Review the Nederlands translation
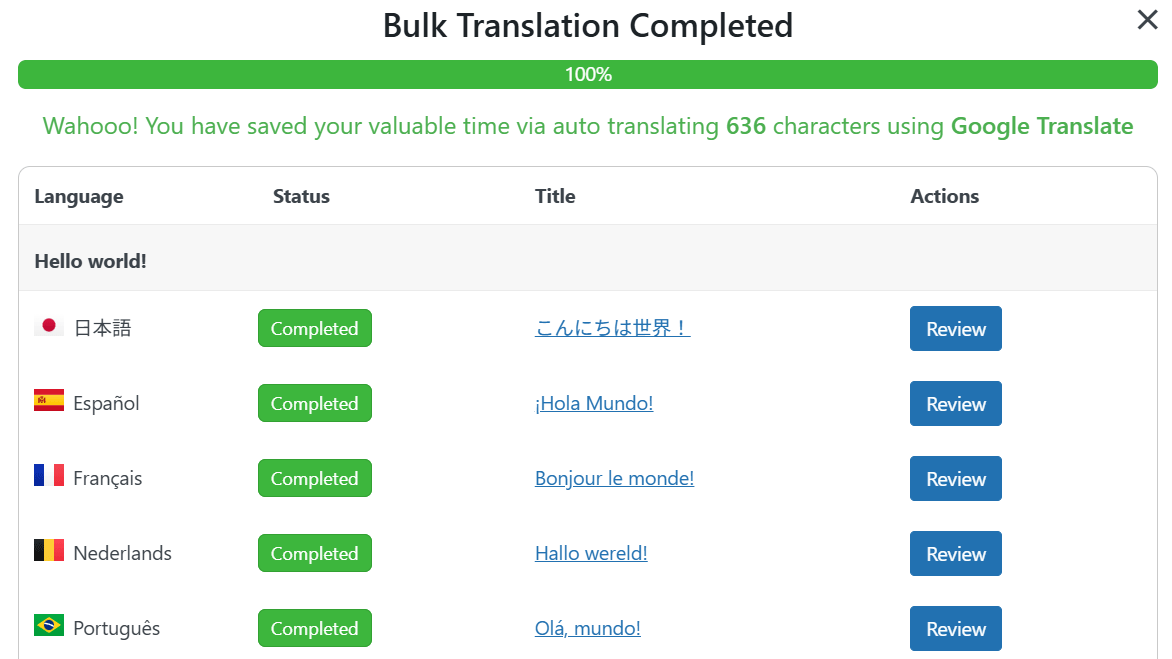 (x=955, y=554)
